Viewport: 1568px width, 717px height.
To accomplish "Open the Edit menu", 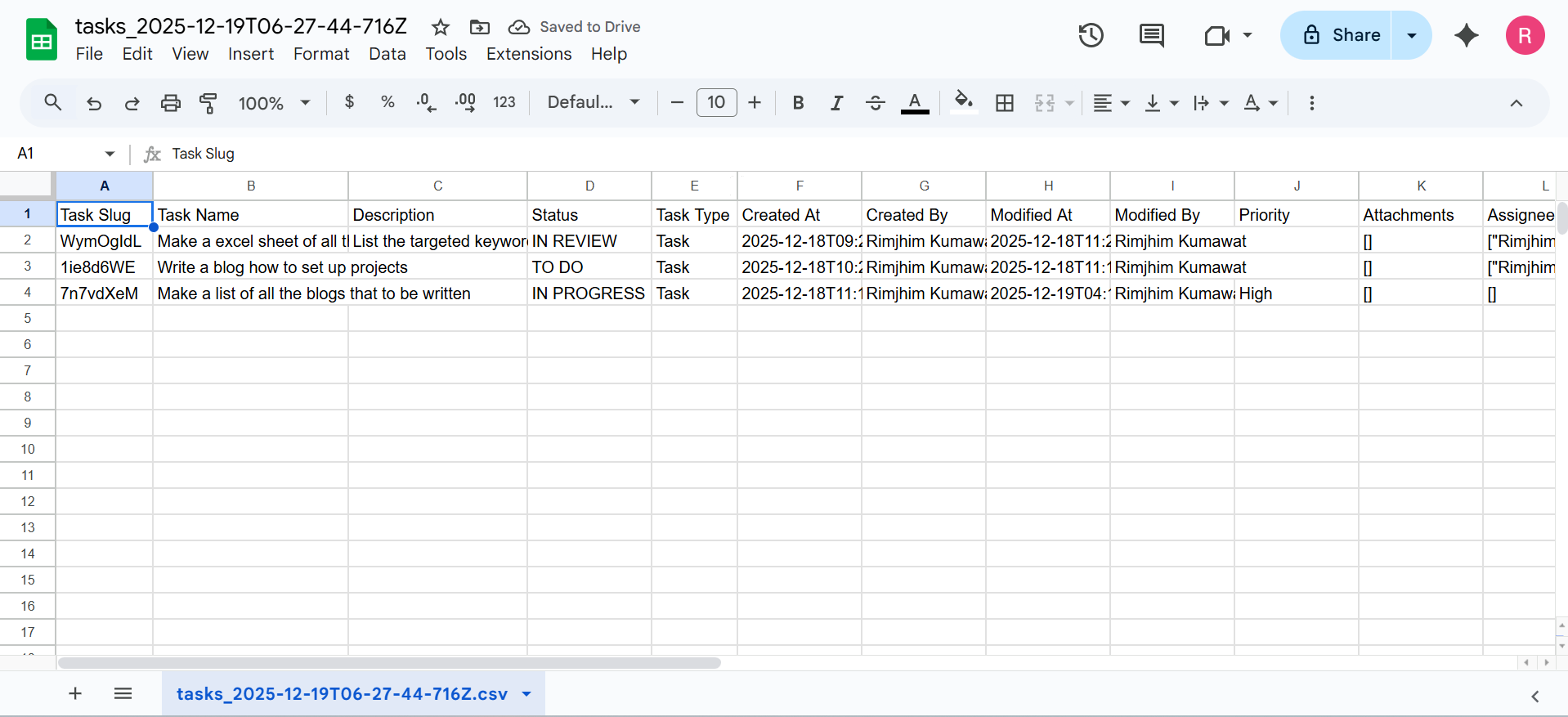I will tap(137, 54).
